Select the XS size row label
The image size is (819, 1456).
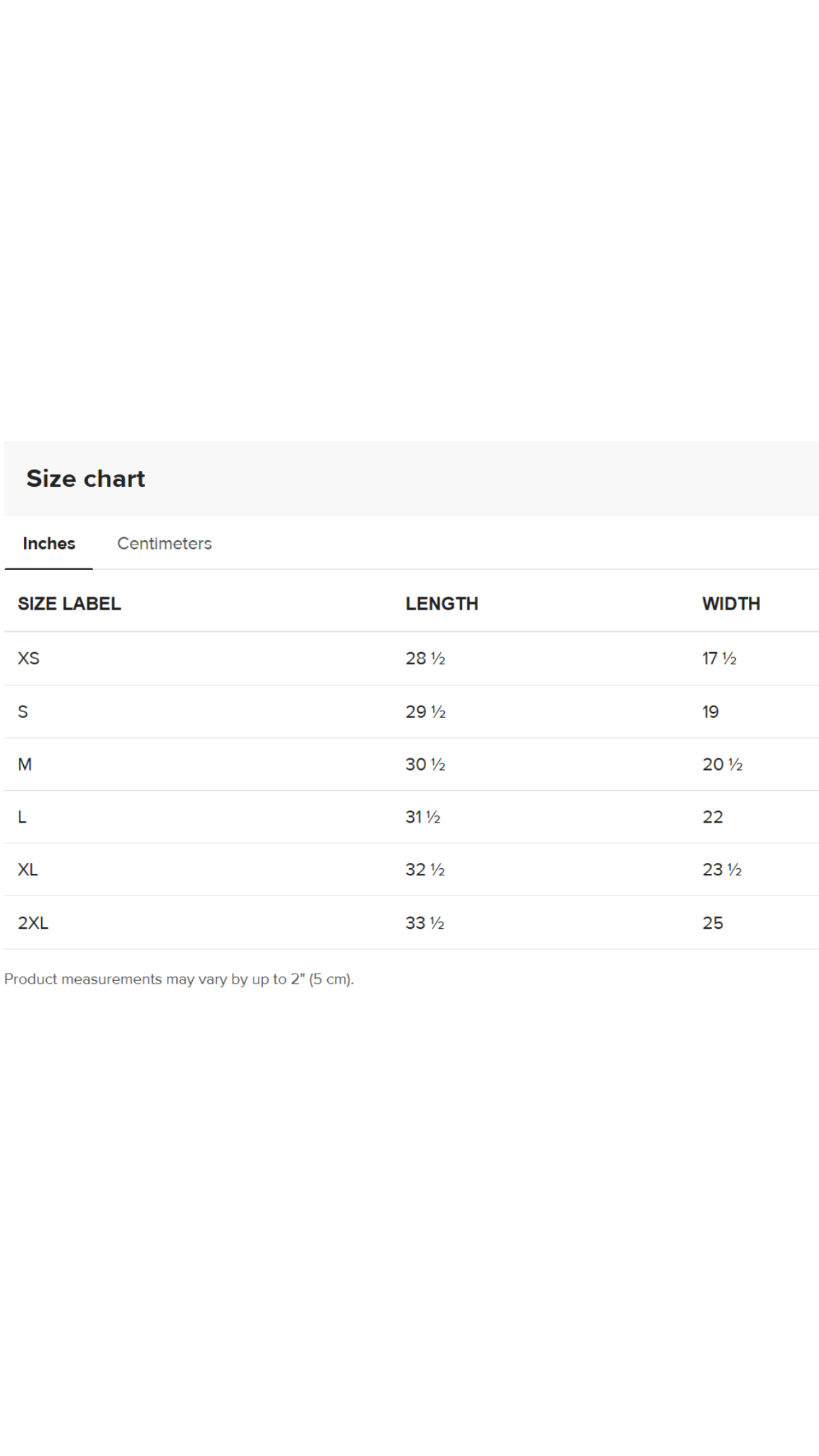click(x=28, y=659)
